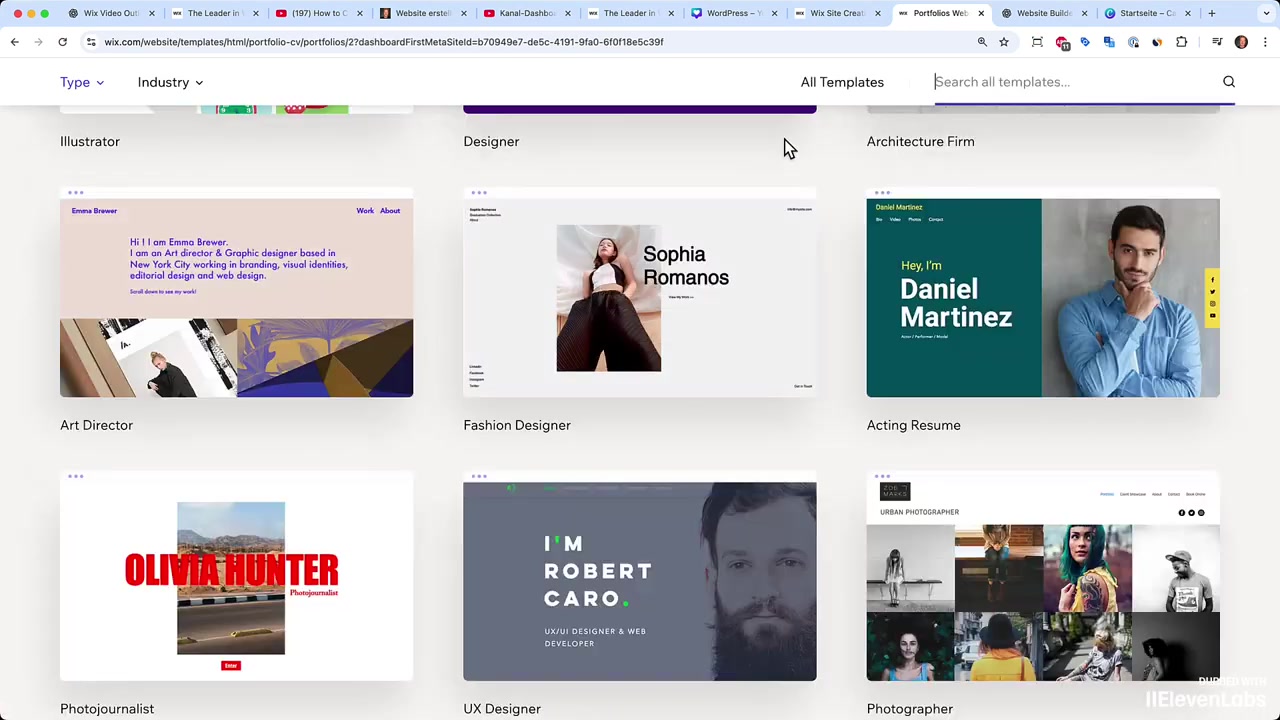Close the active Portfolios Web tab
1280x720 pixels.
(x=981, y=13)
